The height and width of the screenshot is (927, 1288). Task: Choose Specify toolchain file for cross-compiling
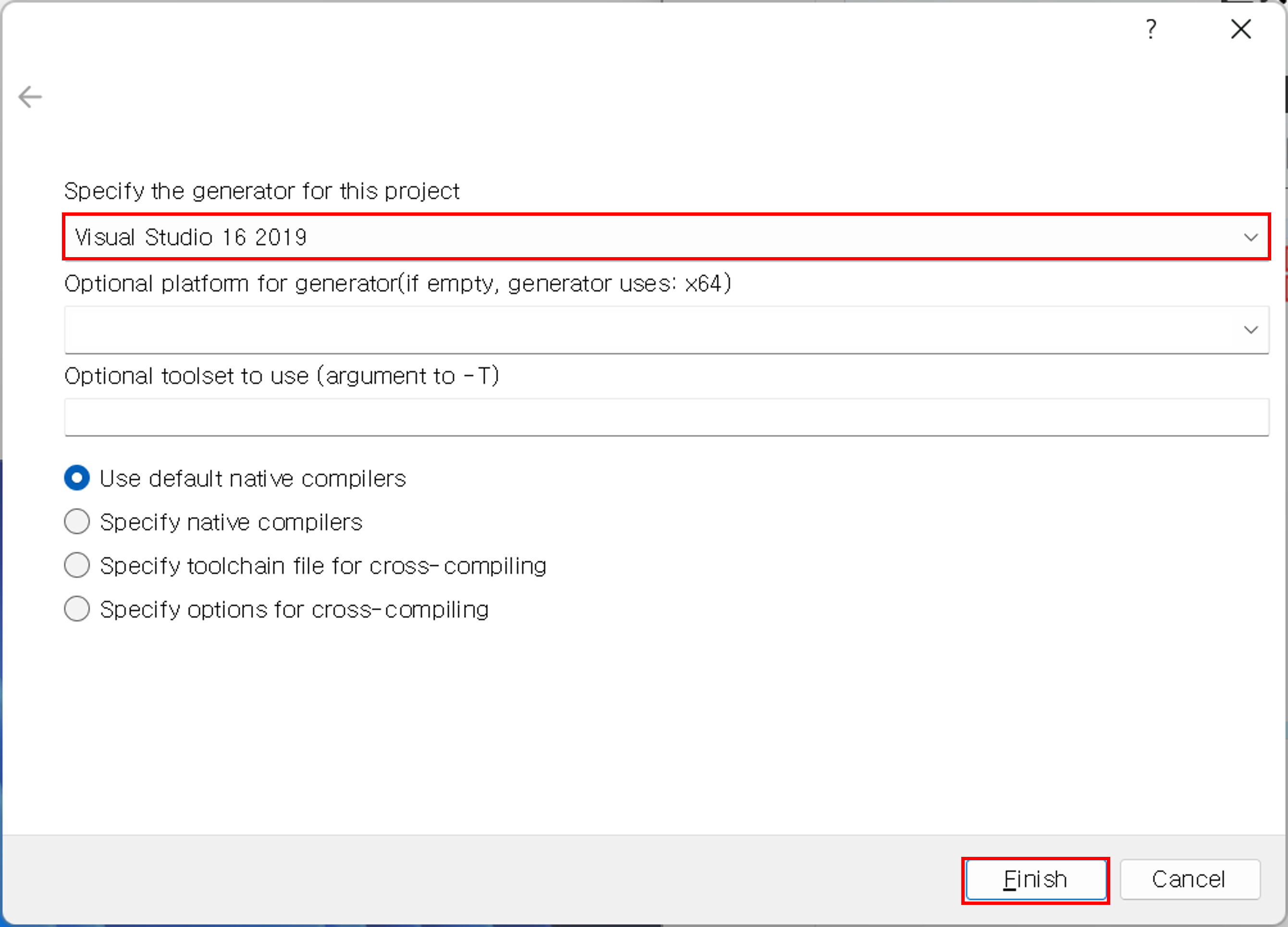pyautogui.click(x=77, y=565)
